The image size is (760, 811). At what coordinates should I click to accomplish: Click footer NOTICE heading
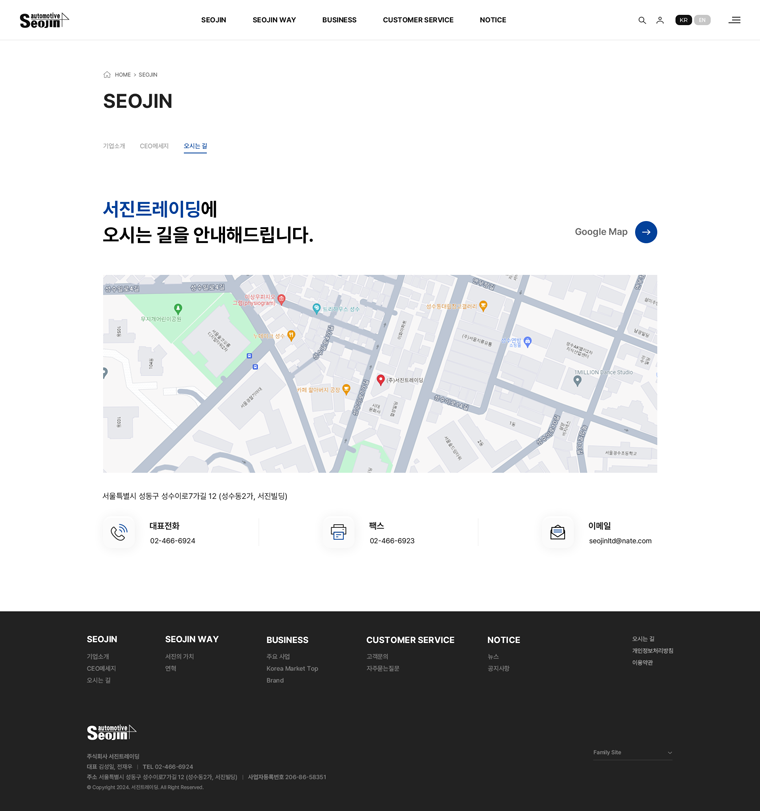[503, 640]
